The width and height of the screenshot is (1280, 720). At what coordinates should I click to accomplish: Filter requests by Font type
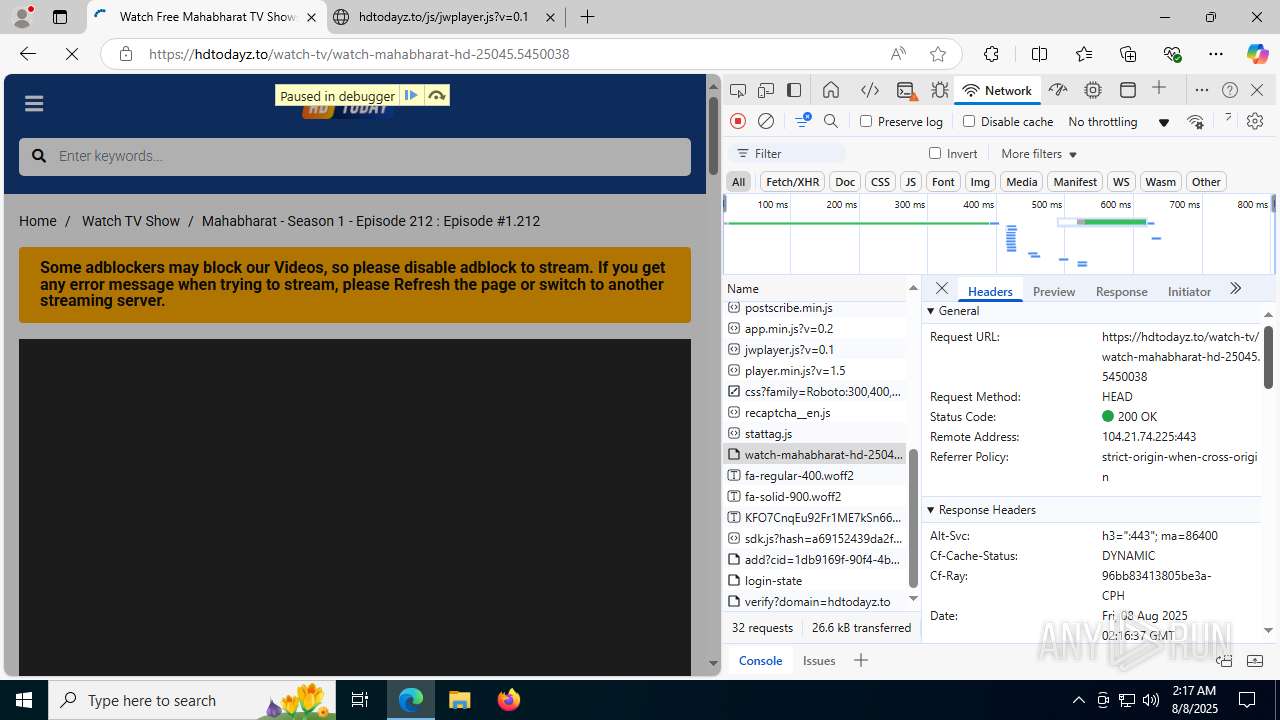[x=943, y=181]
